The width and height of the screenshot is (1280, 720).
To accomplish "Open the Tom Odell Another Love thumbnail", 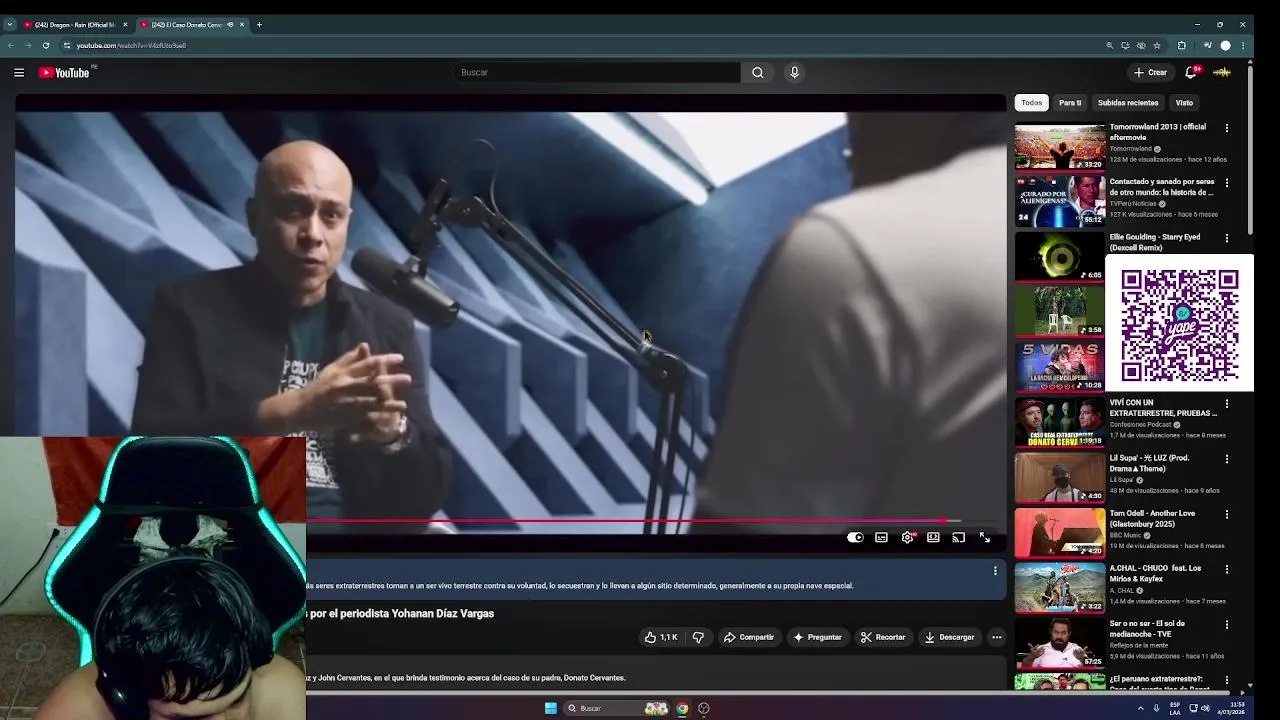I will [1060, 533].
